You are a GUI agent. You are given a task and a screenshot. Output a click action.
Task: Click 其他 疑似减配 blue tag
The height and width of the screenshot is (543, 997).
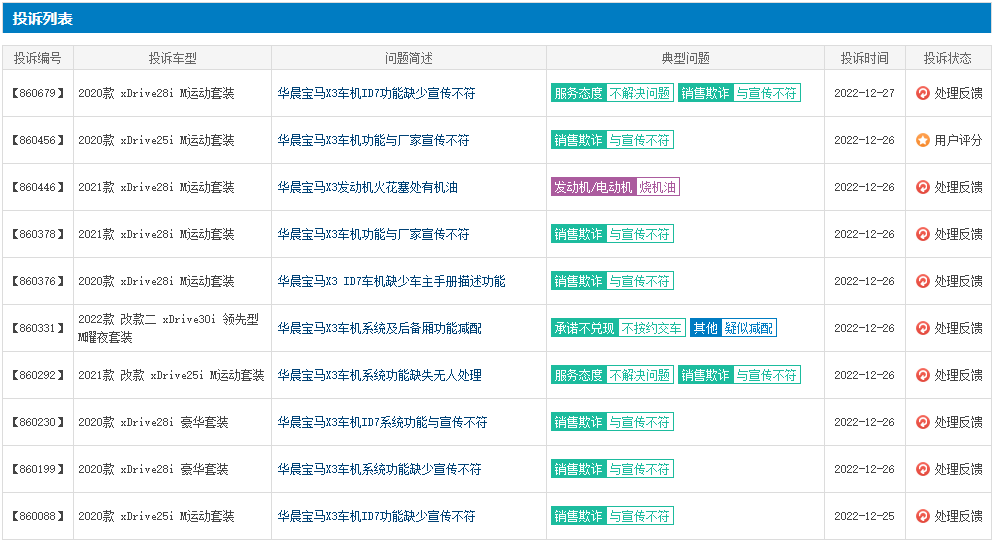click(x=734, y=329)
